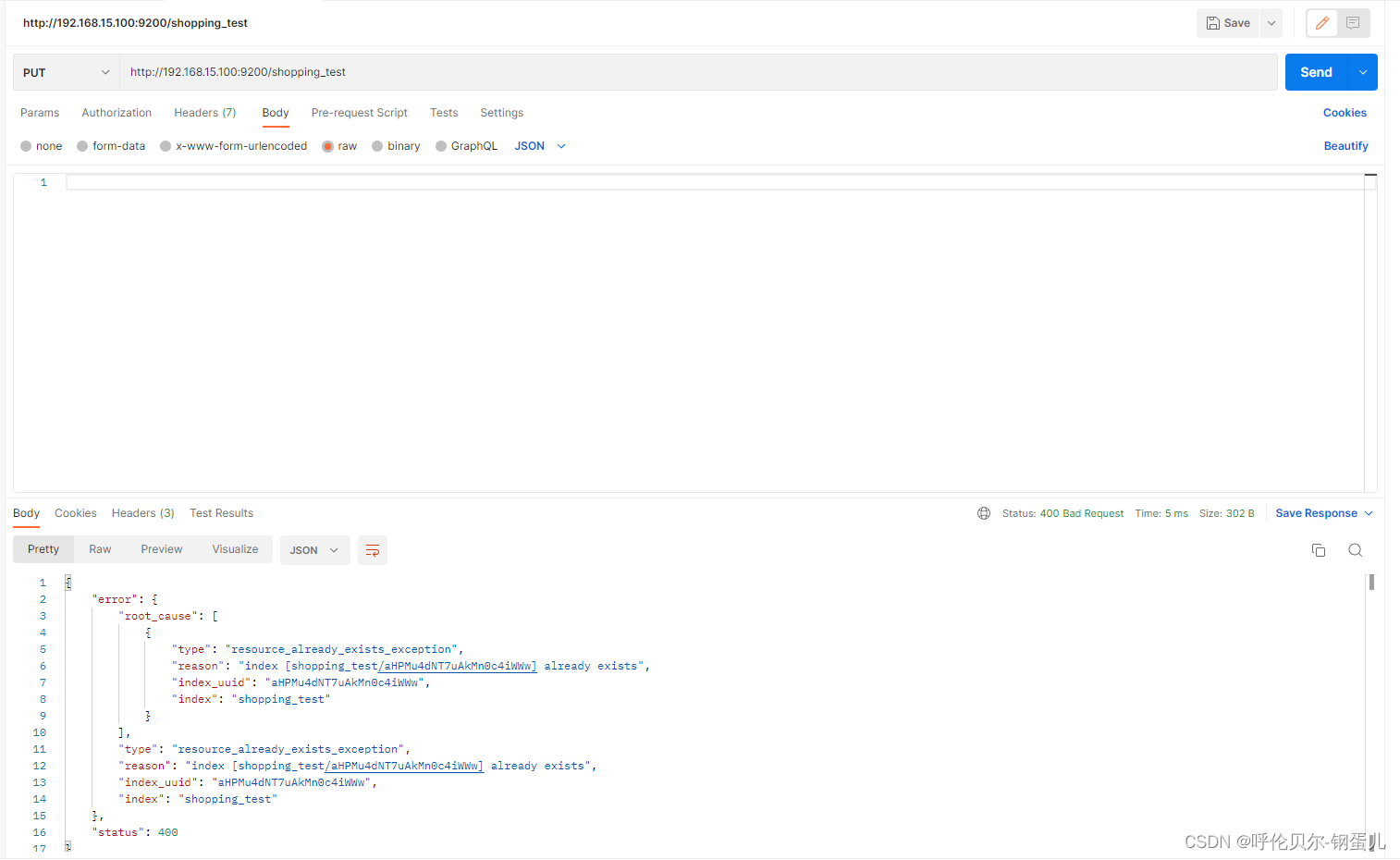The height and width of the screenshot is (860, 1400).
Task: Select form-data radio option
Action: tap(82, 146)
